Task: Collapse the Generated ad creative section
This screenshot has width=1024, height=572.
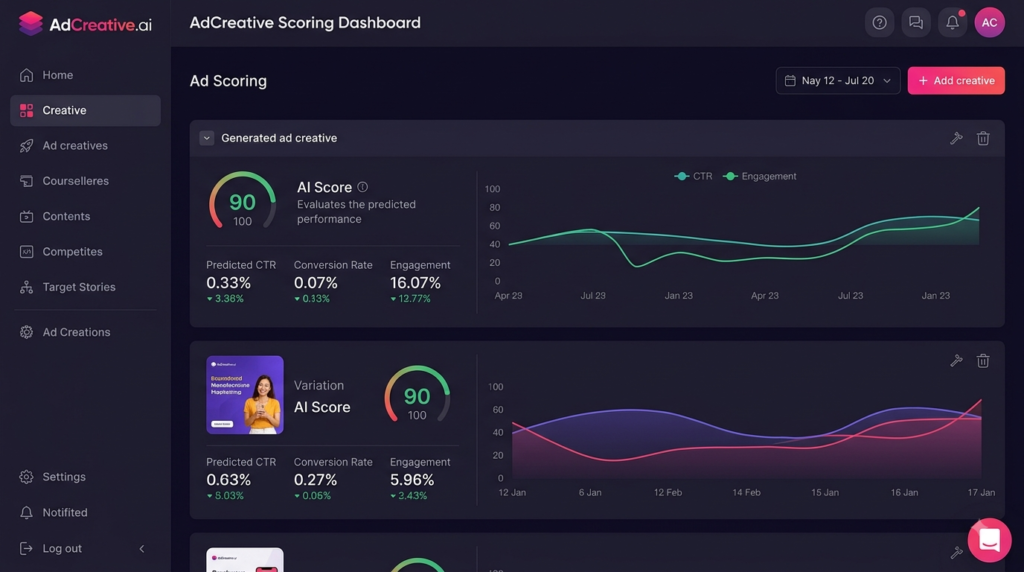Action: [x=206, y=138]
